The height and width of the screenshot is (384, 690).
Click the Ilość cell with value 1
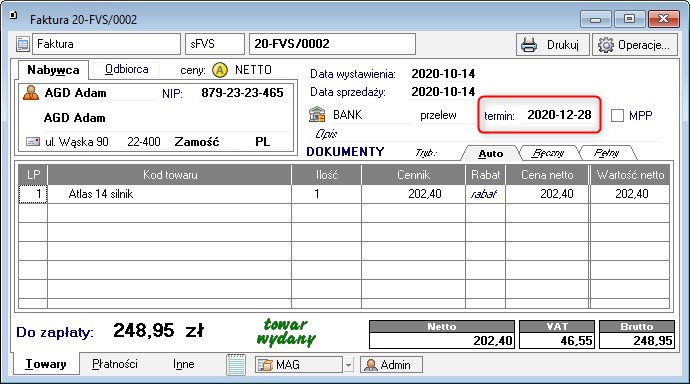326,194
